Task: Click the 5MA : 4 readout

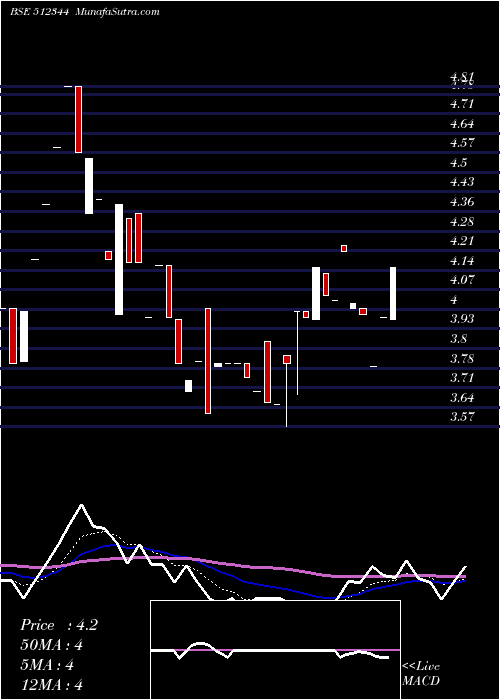Action: coord(47,665)
